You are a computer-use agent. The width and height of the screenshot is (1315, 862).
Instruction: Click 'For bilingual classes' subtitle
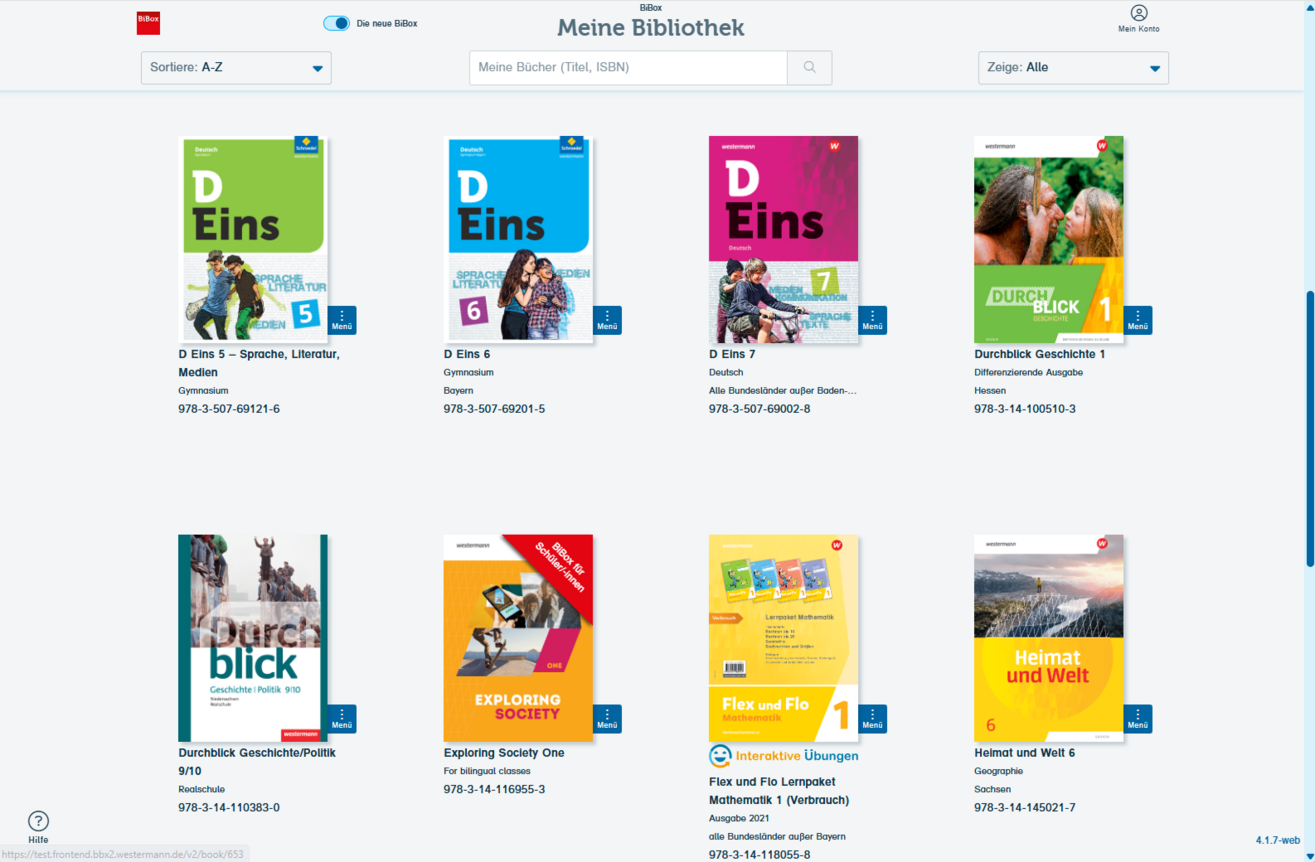click(487, 772)
